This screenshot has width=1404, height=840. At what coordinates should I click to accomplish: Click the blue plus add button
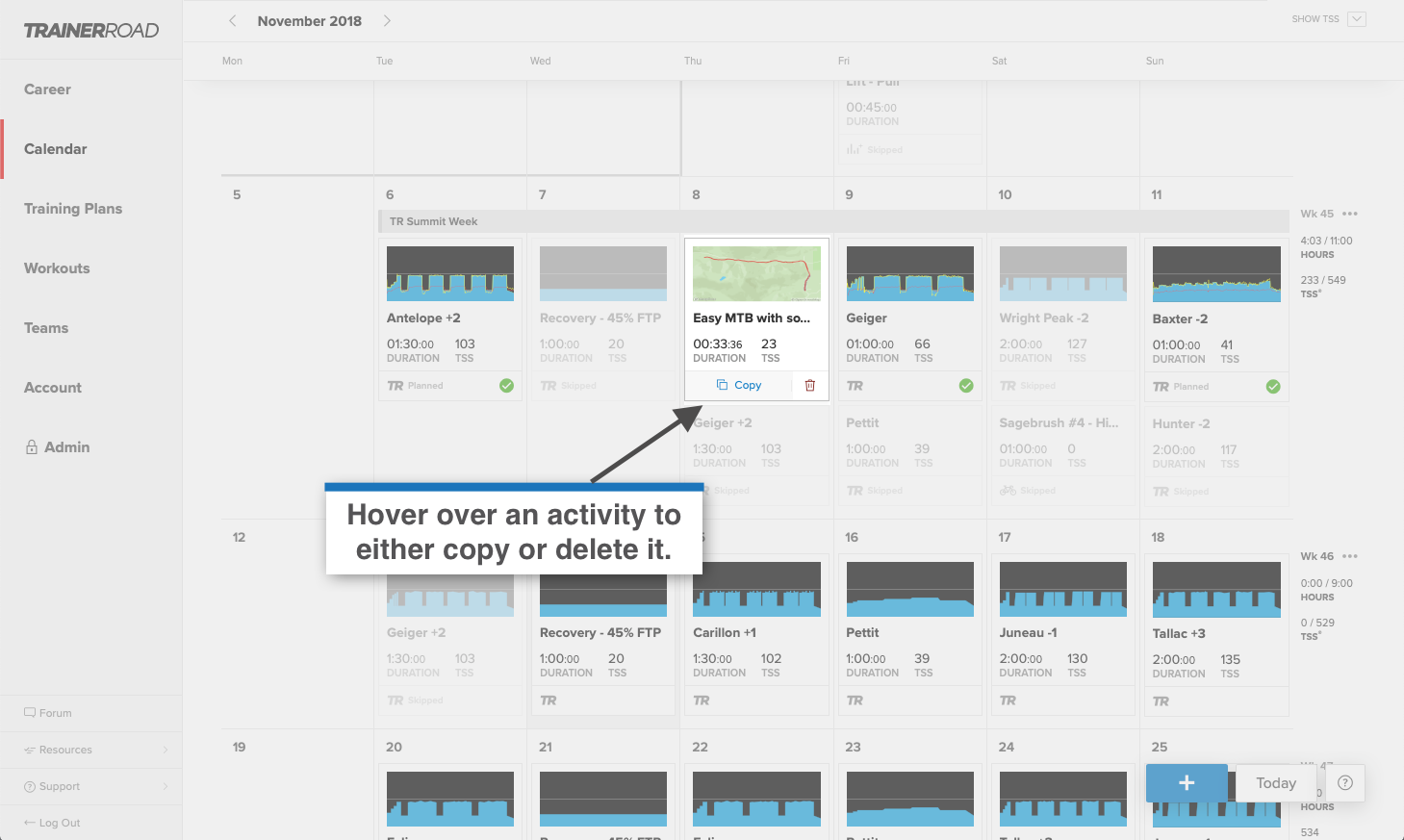click(1187, 783)
